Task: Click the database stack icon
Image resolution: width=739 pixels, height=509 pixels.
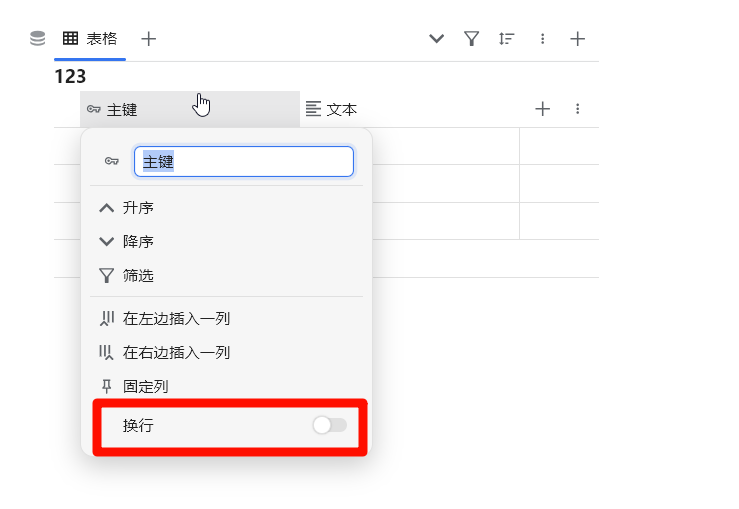Action: [x=38, y=38]
